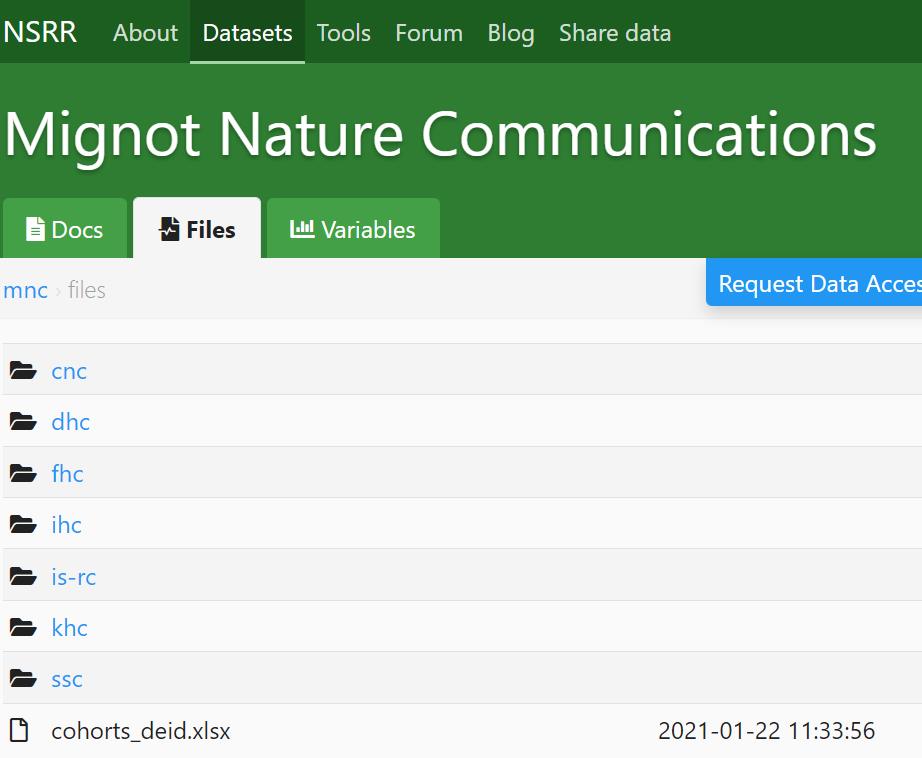Click the folder icon beside khc
922x758 pixels.
tap(23, 628)
